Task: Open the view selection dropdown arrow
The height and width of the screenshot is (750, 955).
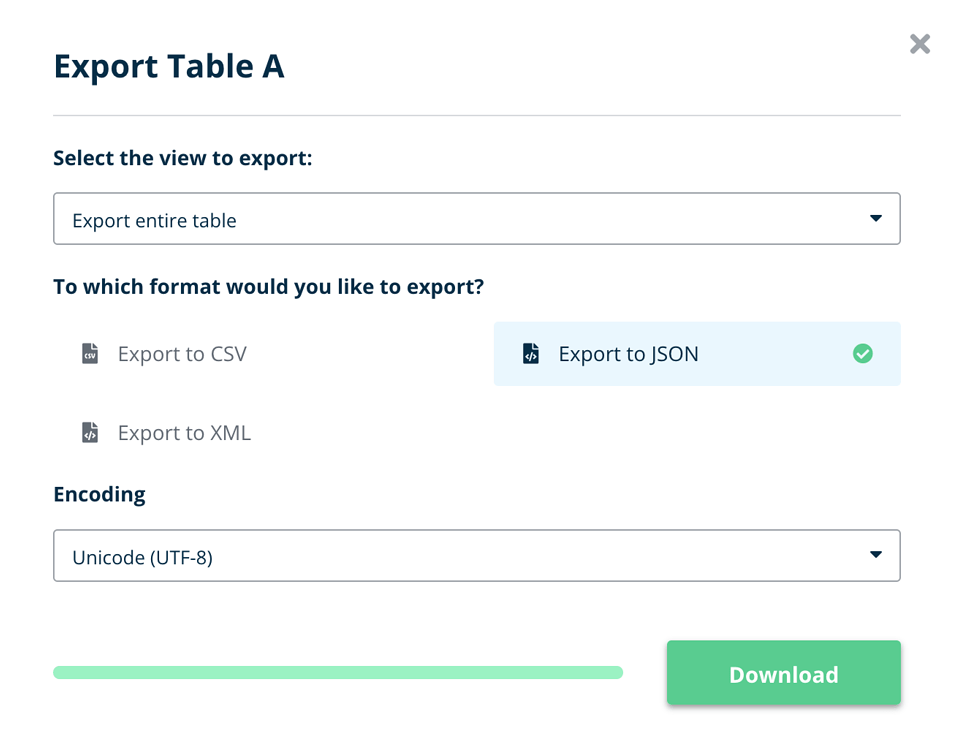Action: pyautogui.click(x=876, y=218)
